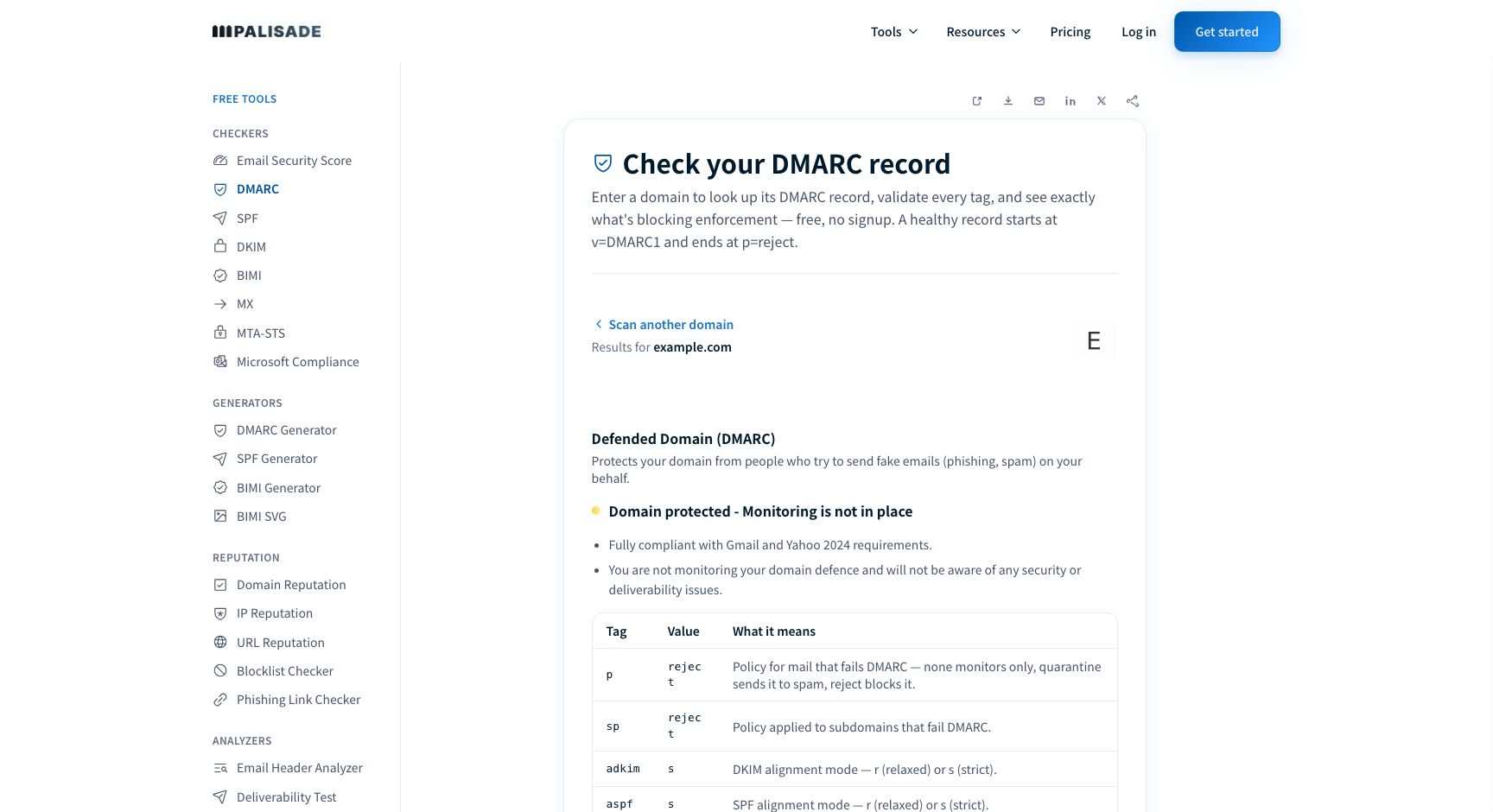Click the BIMI badge icon
This screenshot has height=812, width=1493.
pos(220,276)
